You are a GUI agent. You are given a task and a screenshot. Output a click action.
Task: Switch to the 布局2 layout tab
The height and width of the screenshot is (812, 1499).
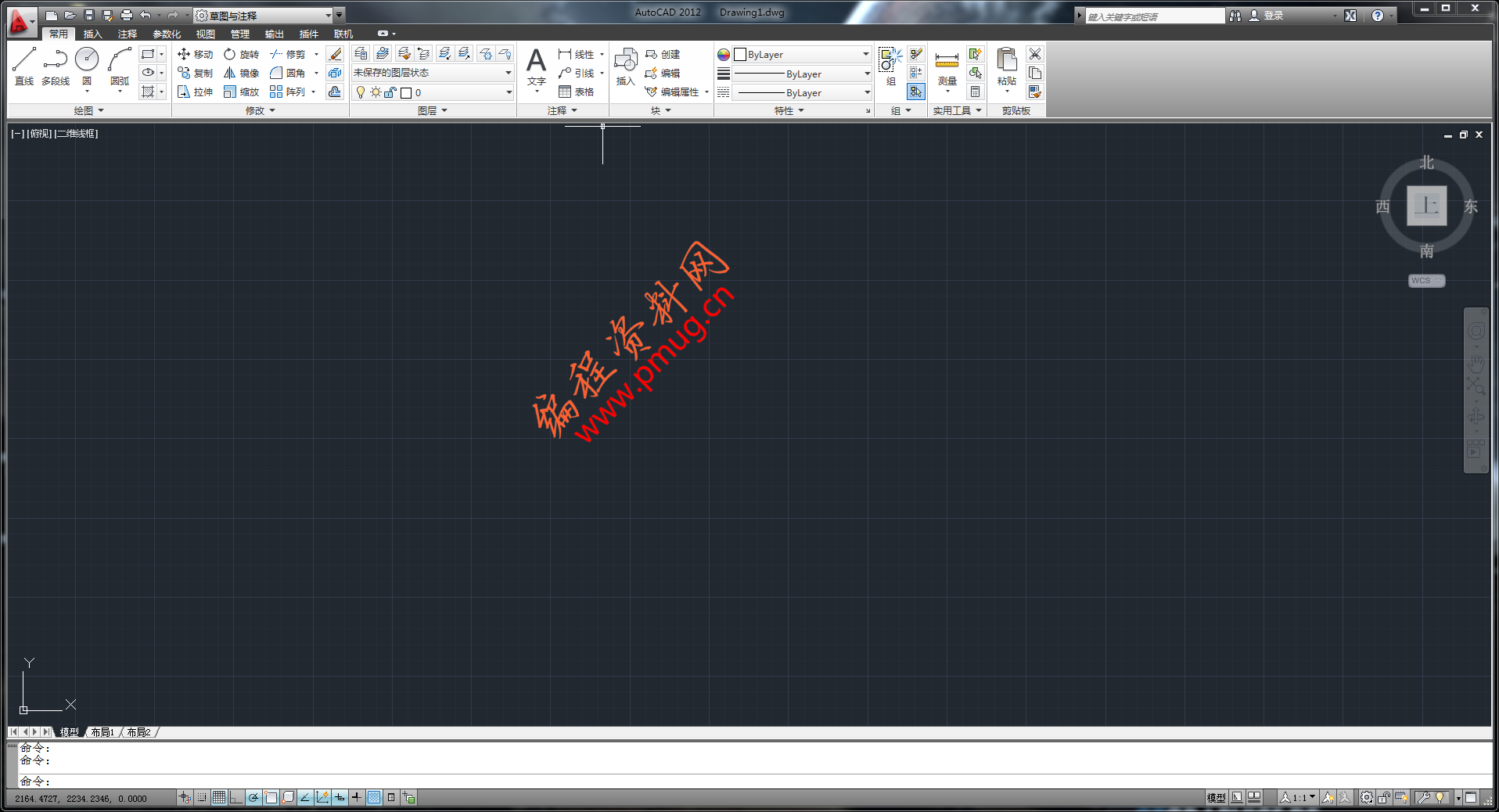pos(138,732)
